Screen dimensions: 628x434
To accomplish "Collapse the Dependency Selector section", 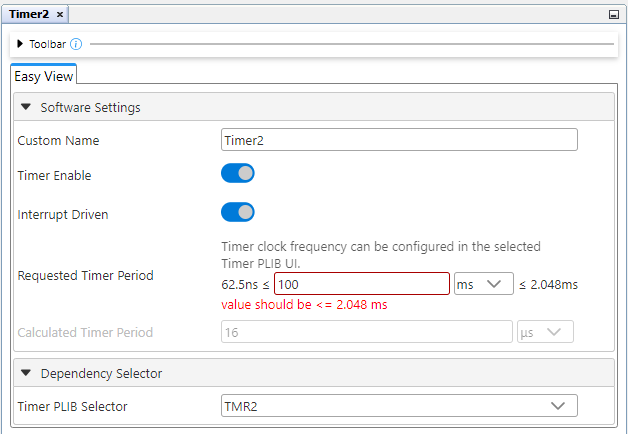I will [x=26, y=373].
